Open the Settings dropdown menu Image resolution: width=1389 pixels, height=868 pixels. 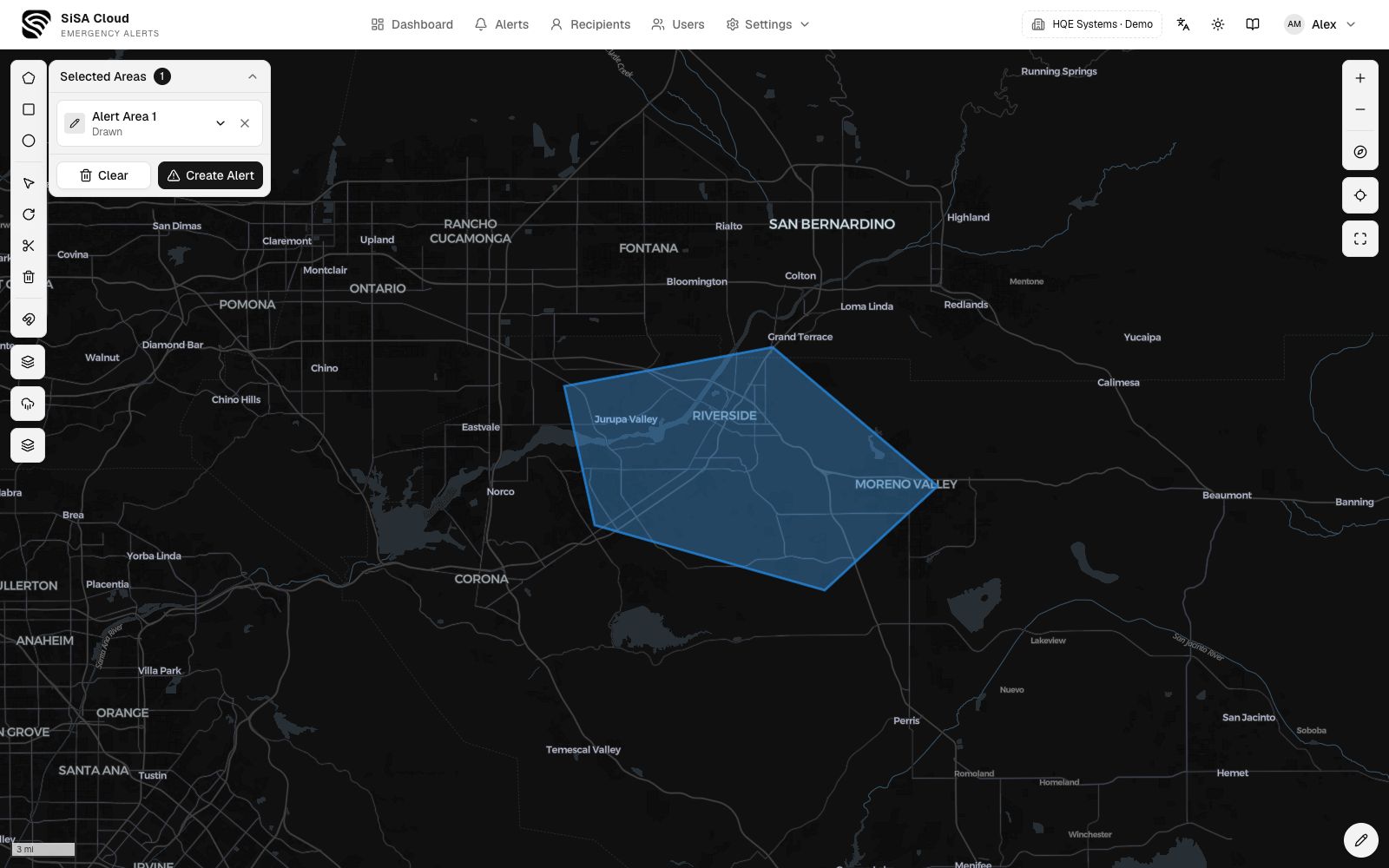point(768,24)
